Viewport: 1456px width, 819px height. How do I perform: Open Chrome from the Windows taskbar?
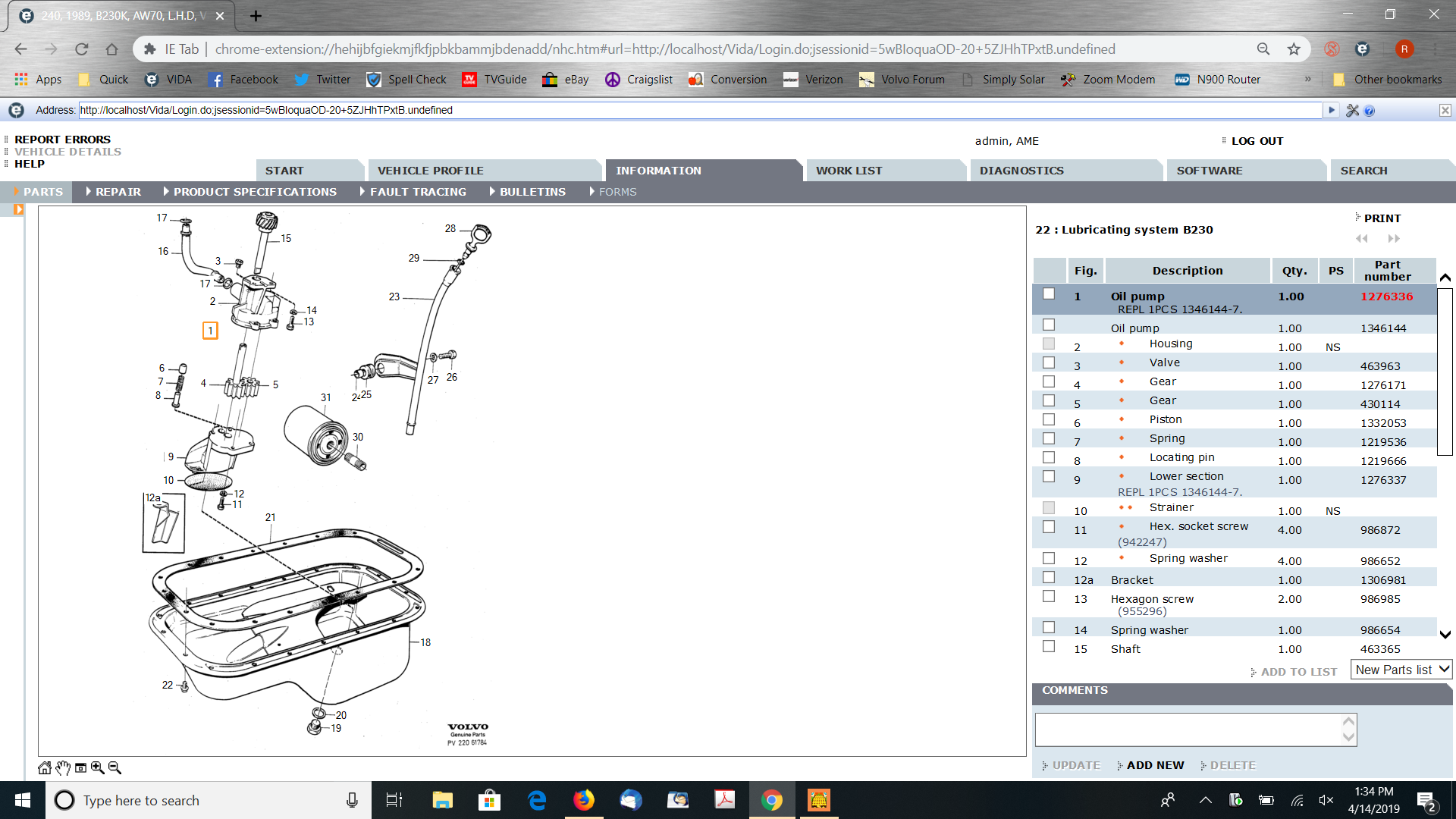coord(772,800)
